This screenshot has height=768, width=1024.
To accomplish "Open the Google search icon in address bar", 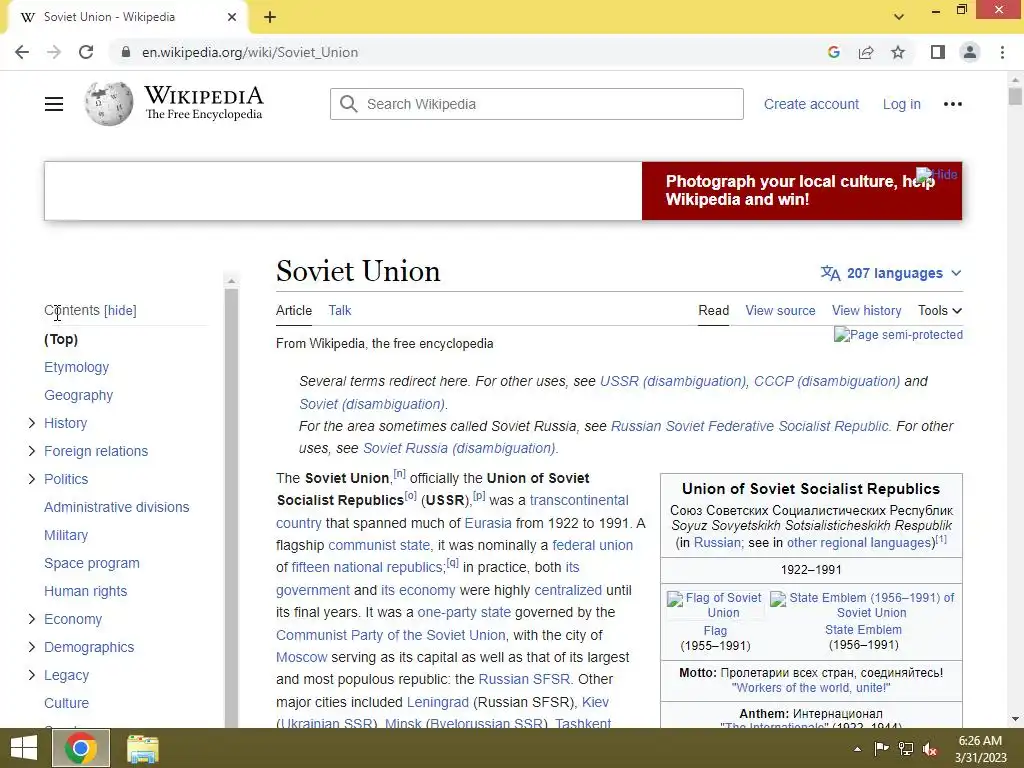I will [833, 52].
